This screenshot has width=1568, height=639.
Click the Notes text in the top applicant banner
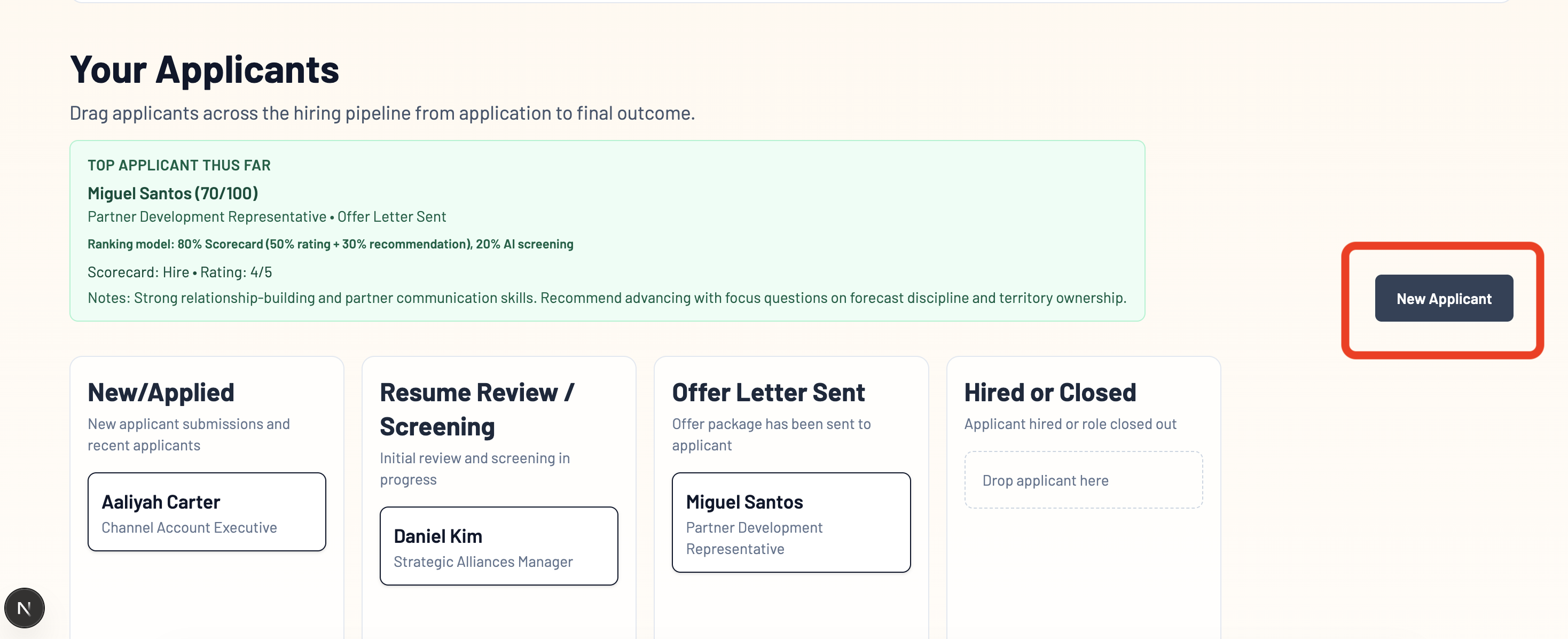tap(606, 298)
